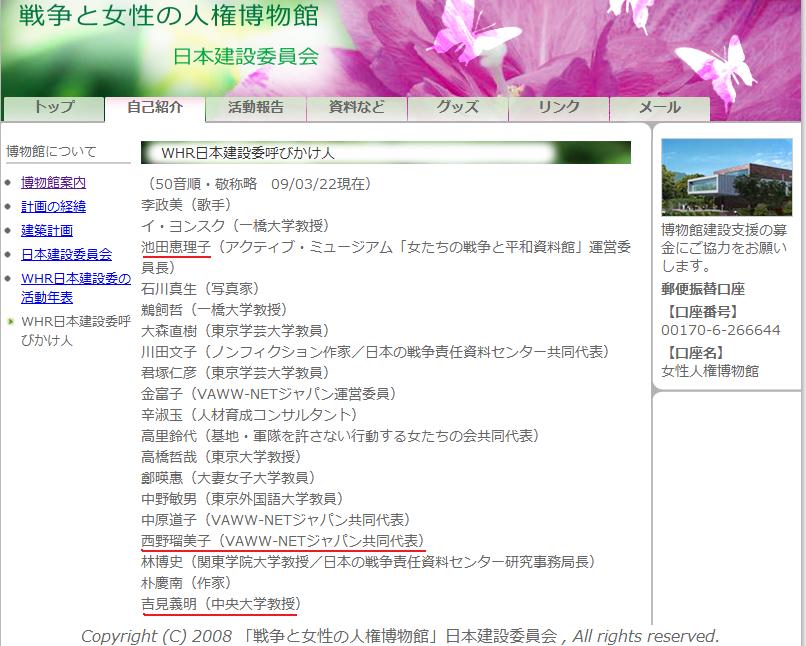Click the line 金富子(VAWW-NETジャパン運営委員)
This screenshot has height=646, width=806.
pyautogui.click(x=268, y=394)
